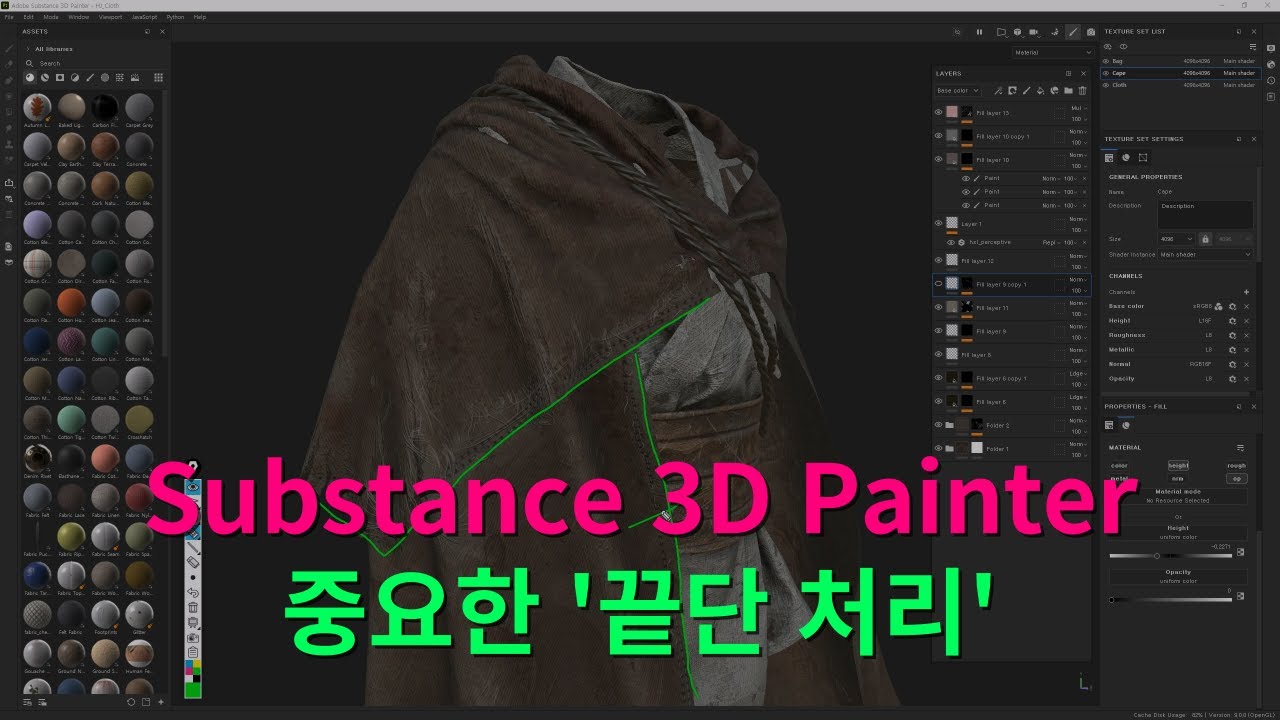The height and width of the screenshot is (720, 1280).
Task: Click Material mode No Resource Selected button
Action: point(1178,496)
